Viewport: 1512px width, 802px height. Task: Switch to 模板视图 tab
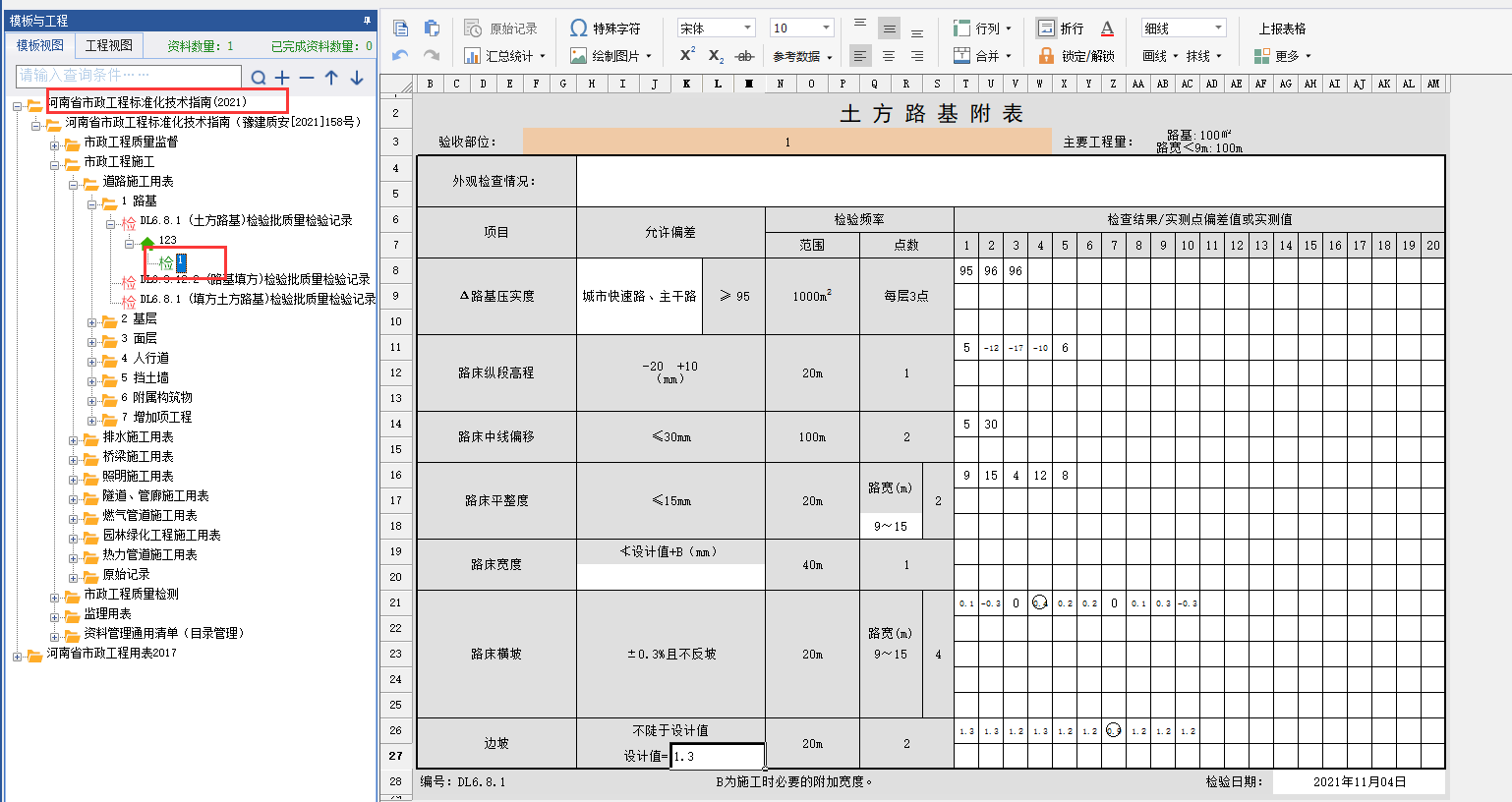tap(40, 45)
